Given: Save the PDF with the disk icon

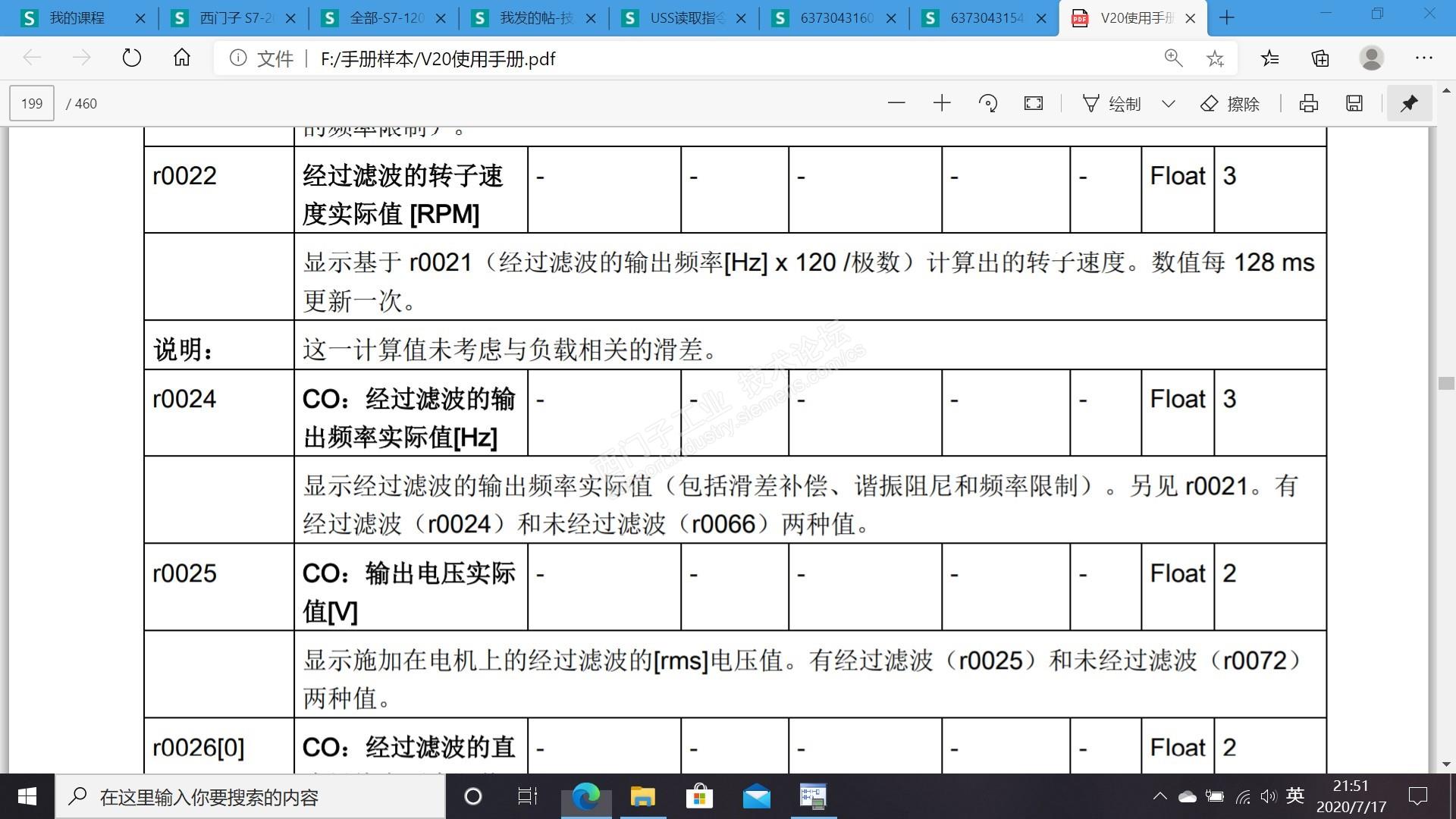Looking at the screenshot, I should coord(1354,103).
